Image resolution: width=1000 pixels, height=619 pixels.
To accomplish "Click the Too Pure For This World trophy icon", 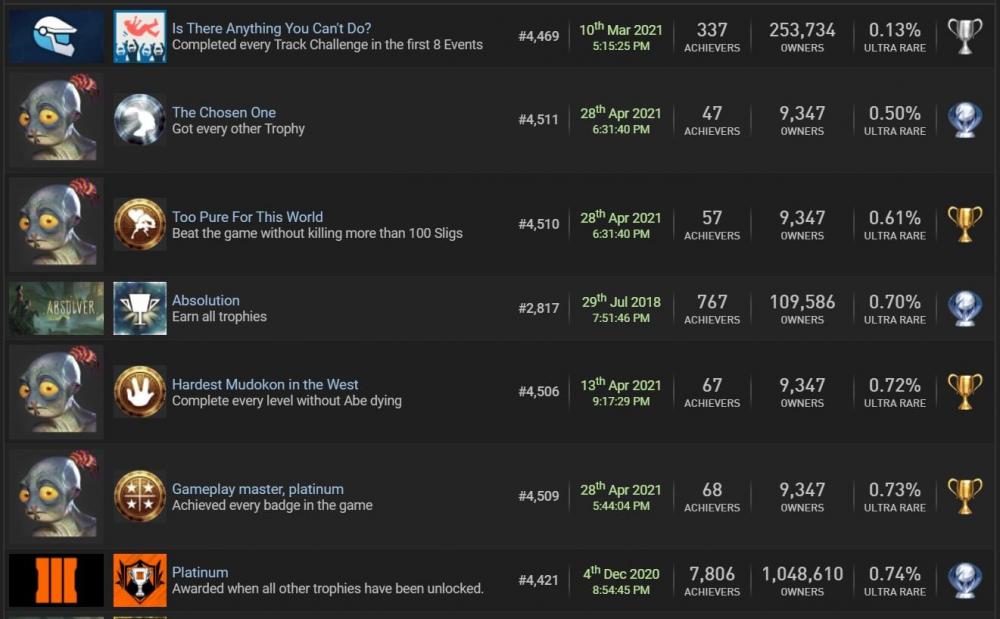I will click(138, 224).
